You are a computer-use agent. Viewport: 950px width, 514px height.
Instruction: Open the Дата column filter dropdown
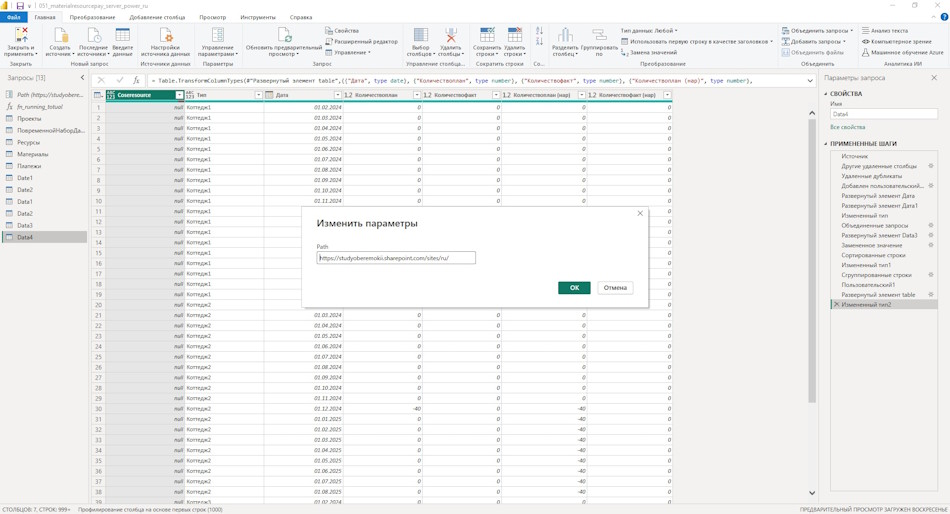pyautogui.click(x=338, y=95)
